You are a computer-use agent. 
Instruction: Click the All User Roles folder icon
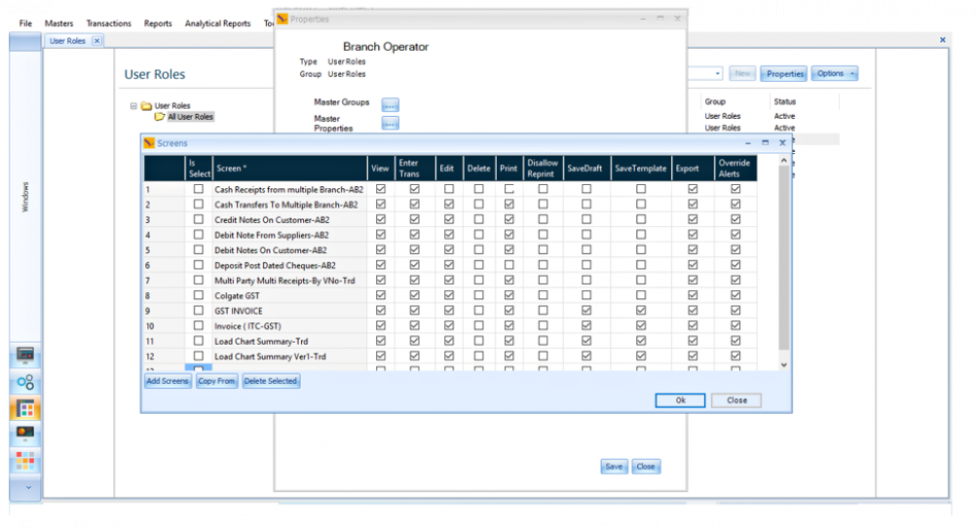pos(159,117)
